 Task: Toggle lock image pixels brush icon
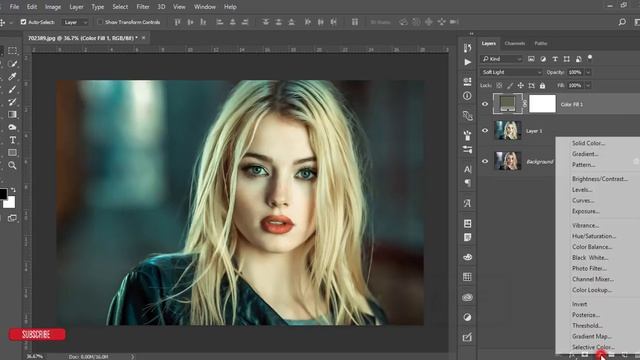pyautogui.click(x=510, y=86)
